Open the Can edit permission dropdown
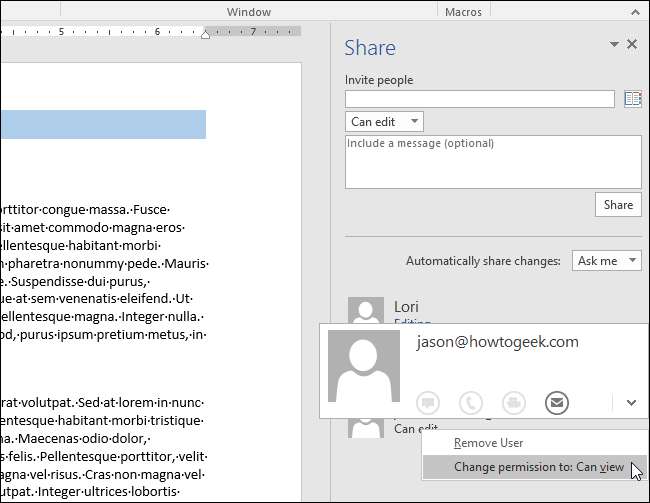Screen dimensions: 650x503 pos(384,122)
